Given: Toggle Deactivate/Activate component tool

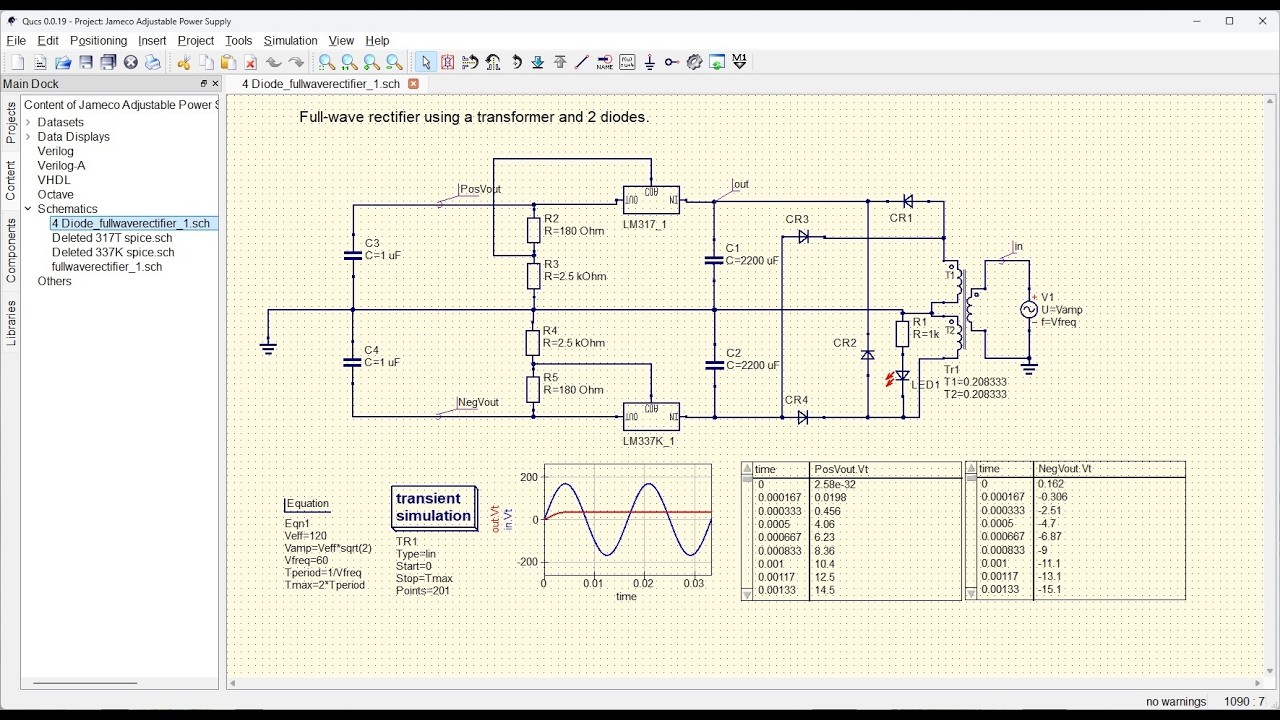Looking at the screenshot, I should click(448, 62).
